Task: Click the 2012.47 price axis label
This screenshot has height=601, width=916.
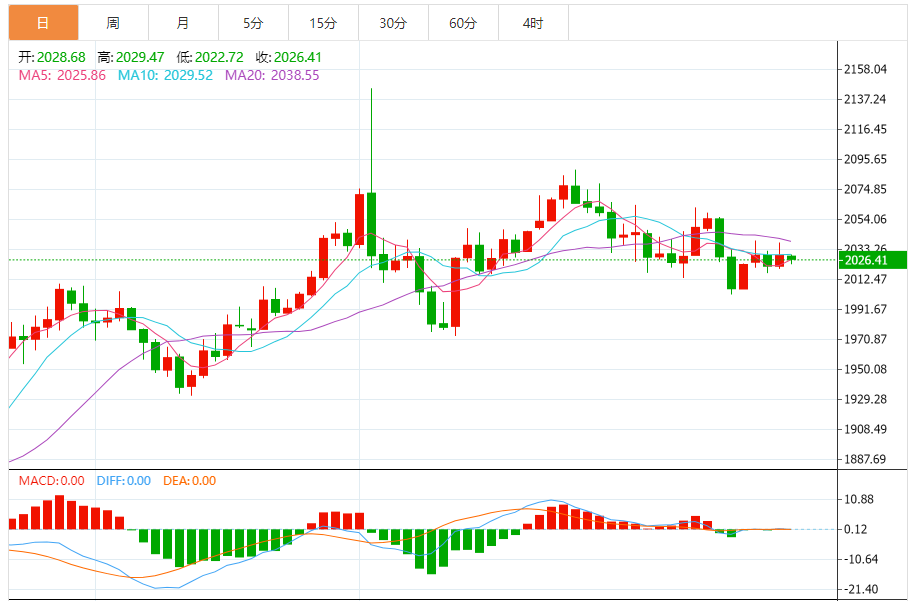Action: (x=866, y=279)
